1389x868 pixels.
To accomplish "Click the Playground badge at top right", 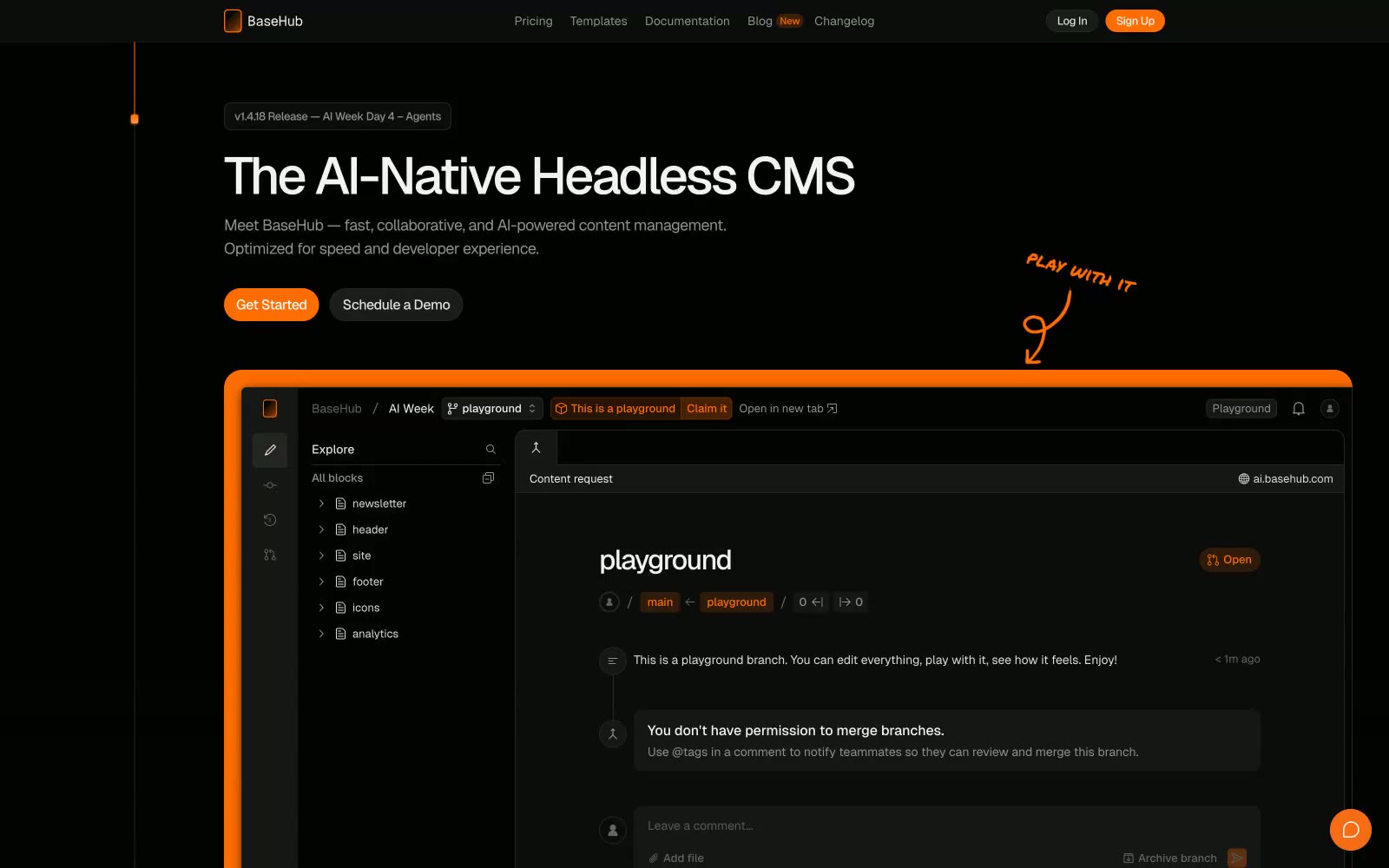I will click(x=1241, y=409).
